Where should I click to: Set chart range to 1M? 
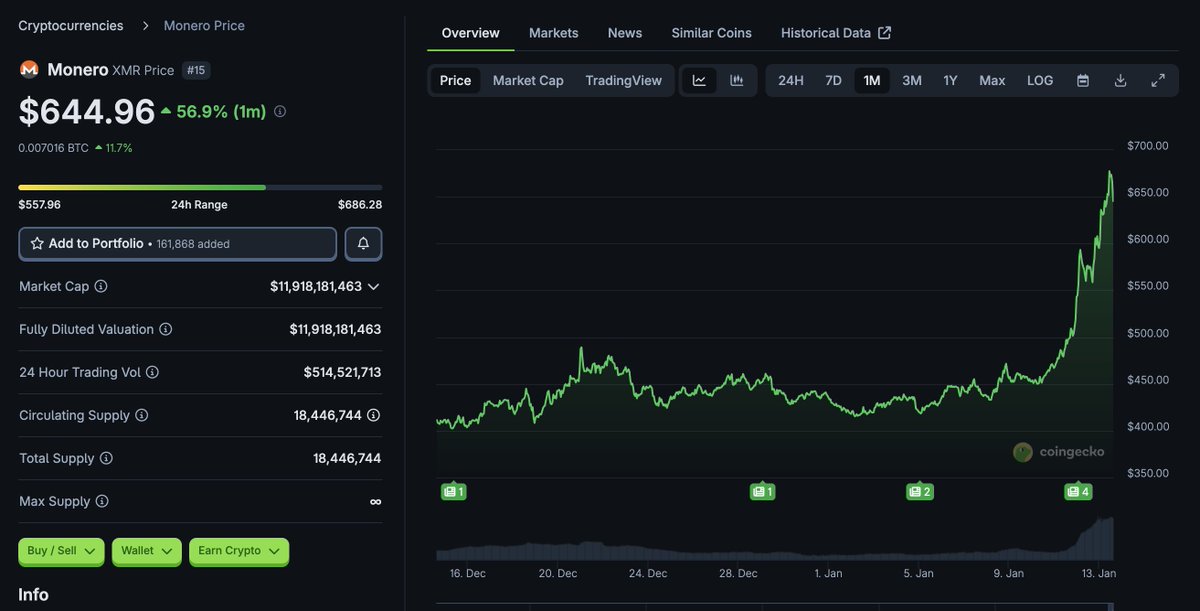872,80
